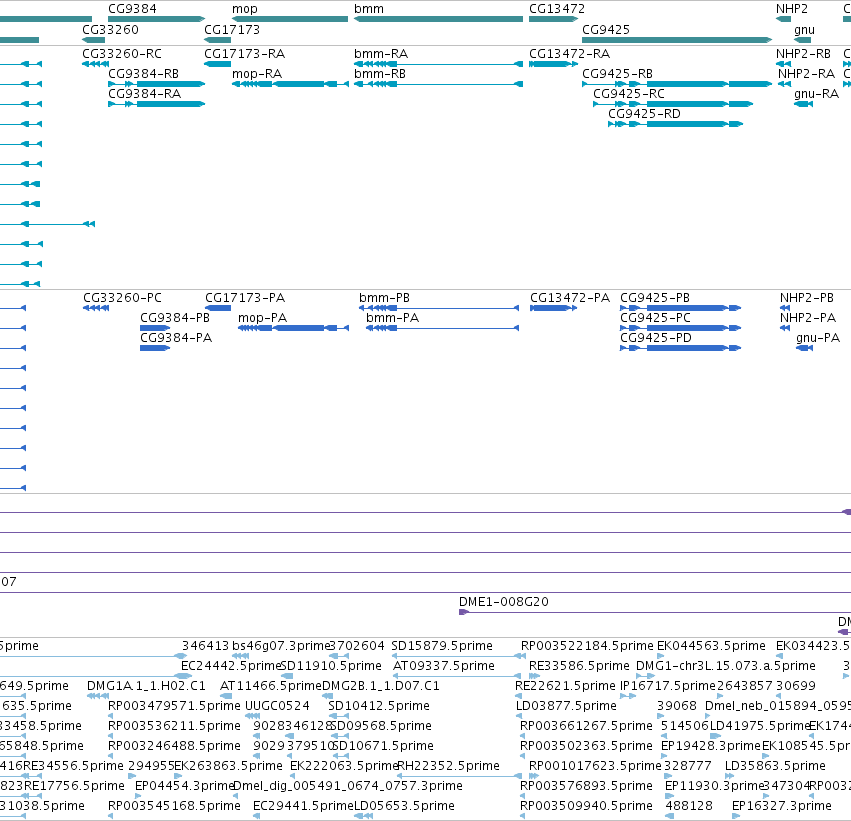Select protein mop-PA

coord(293,328)
